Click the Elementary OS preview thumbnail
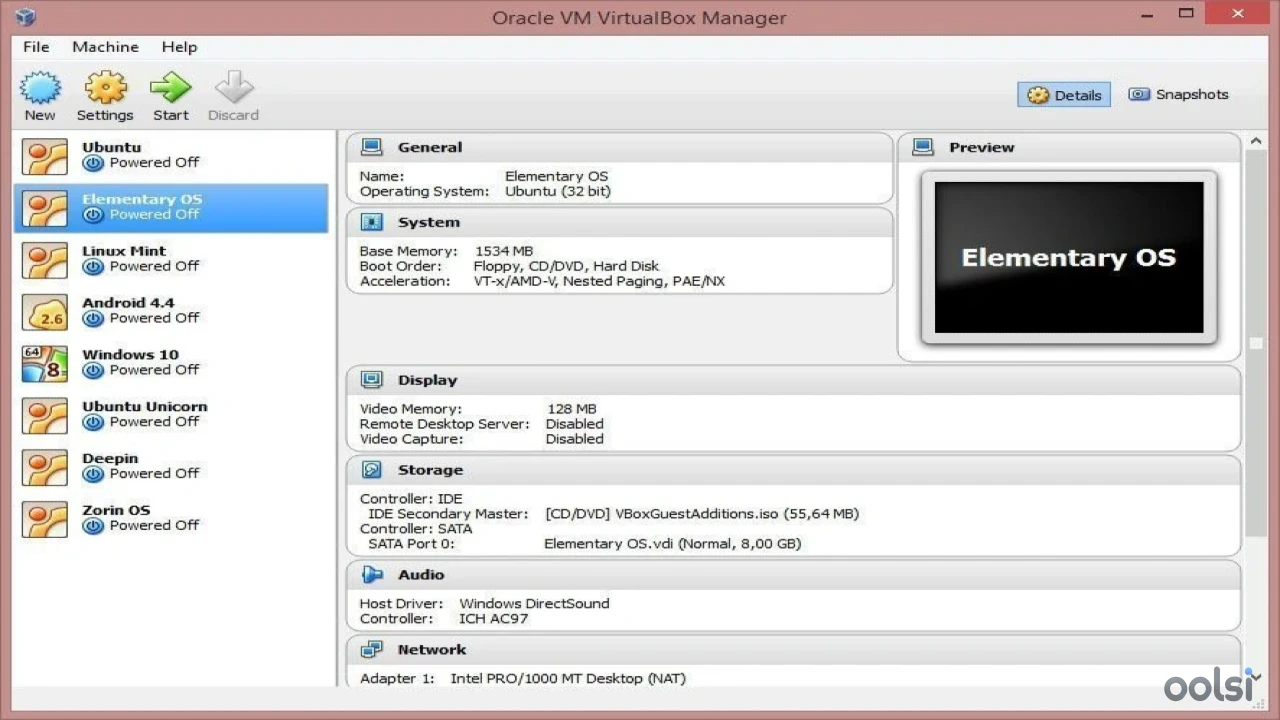The height and width of the screenshot is (720, 1280). point(1069,257)
